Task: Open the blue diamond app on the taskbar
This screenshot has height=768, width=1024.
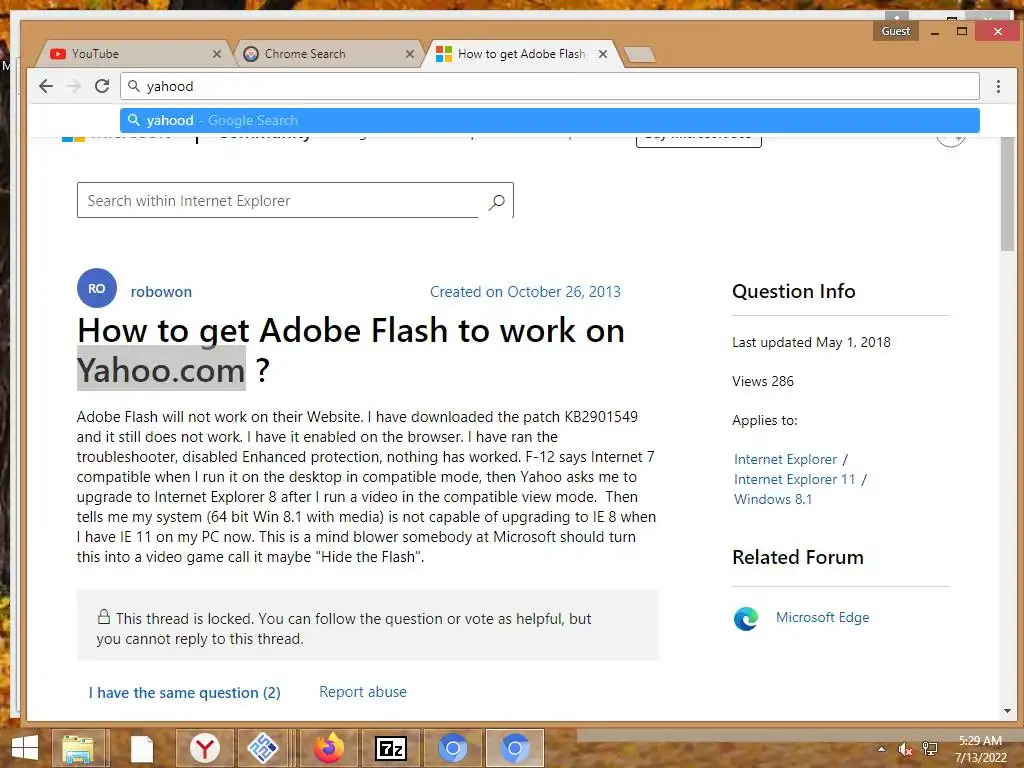Action: (x=263, y=748)
